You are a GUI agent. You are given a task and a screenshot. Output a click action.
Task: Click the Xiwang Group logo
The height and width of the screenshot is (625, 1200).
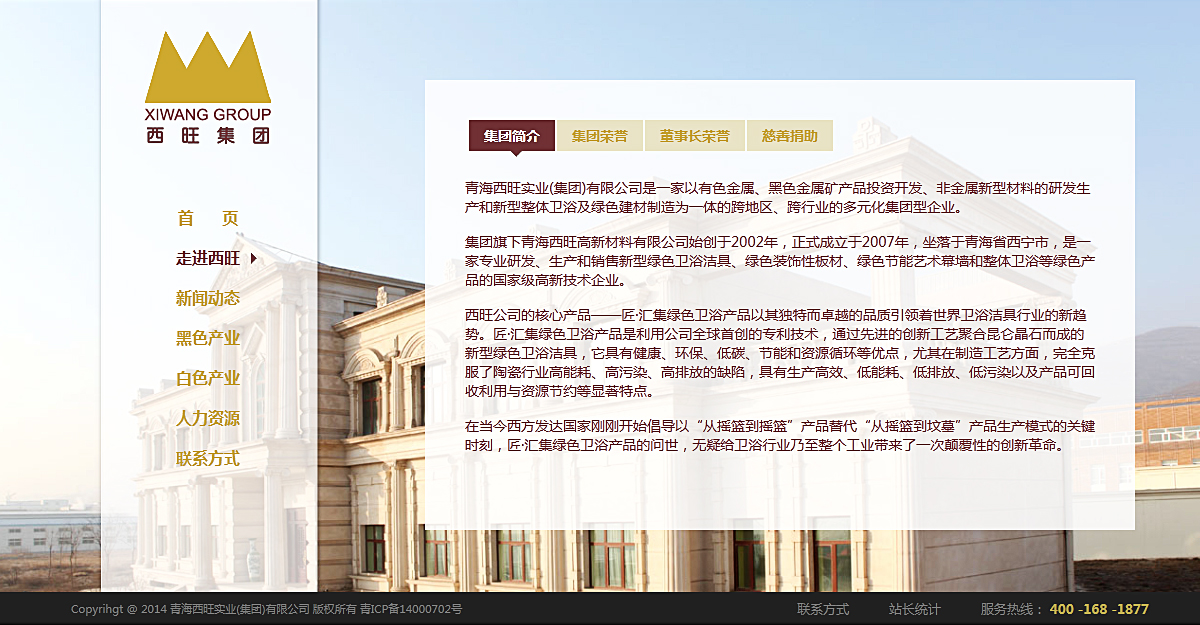coord(208,88)
